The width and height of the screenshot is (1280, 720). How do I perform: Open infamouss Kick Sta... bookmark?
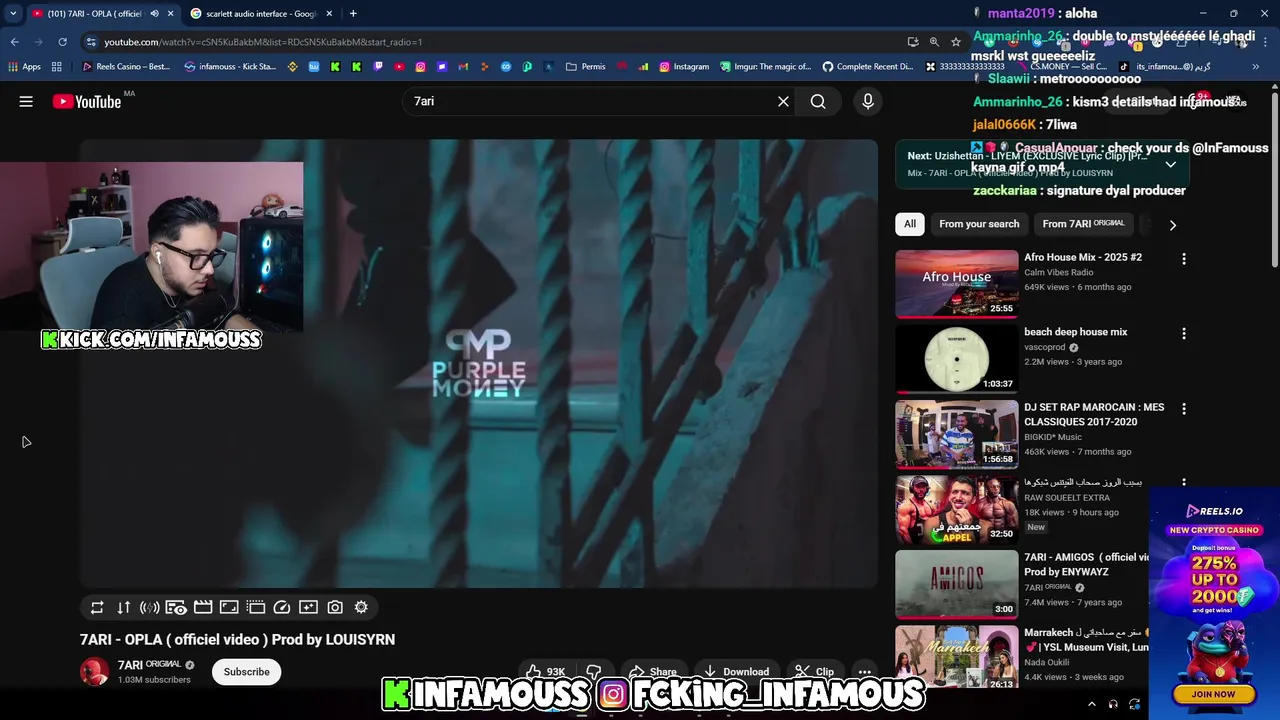tap(230, 67)
